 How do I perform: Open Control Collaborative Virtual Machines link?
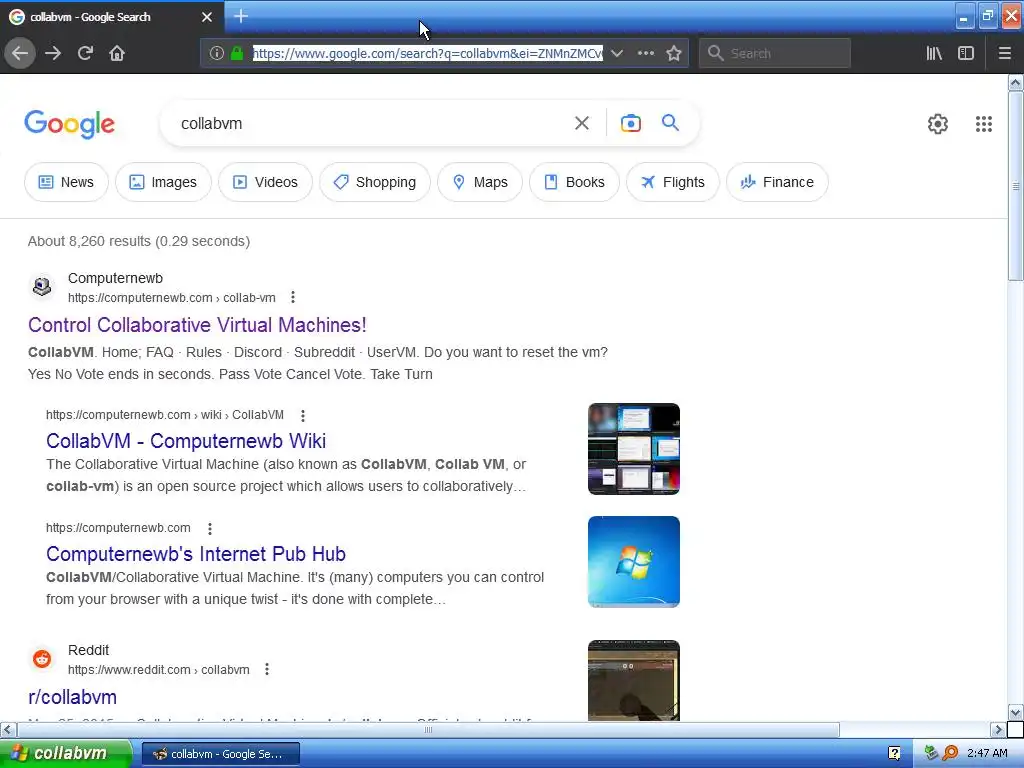(x=197, y=325)
